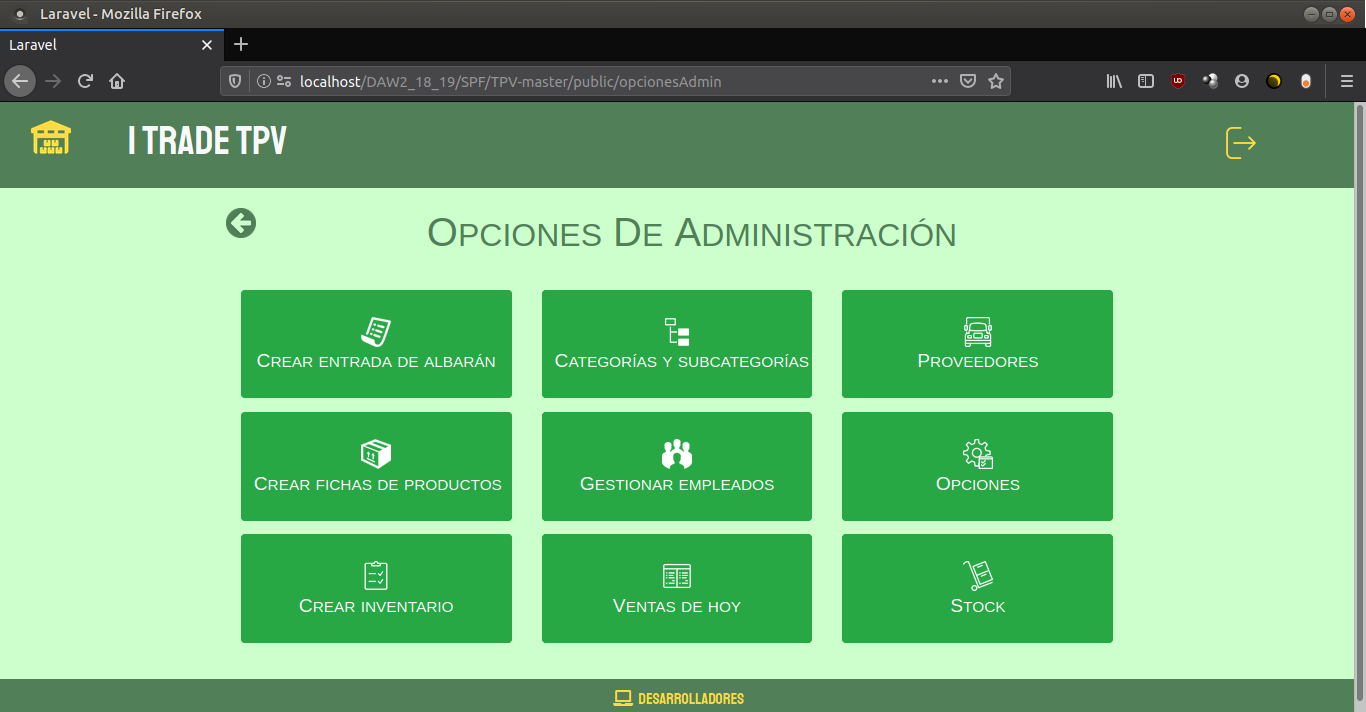
Task: Click the truck icon for Proveedores
Action: coord(977,332)
